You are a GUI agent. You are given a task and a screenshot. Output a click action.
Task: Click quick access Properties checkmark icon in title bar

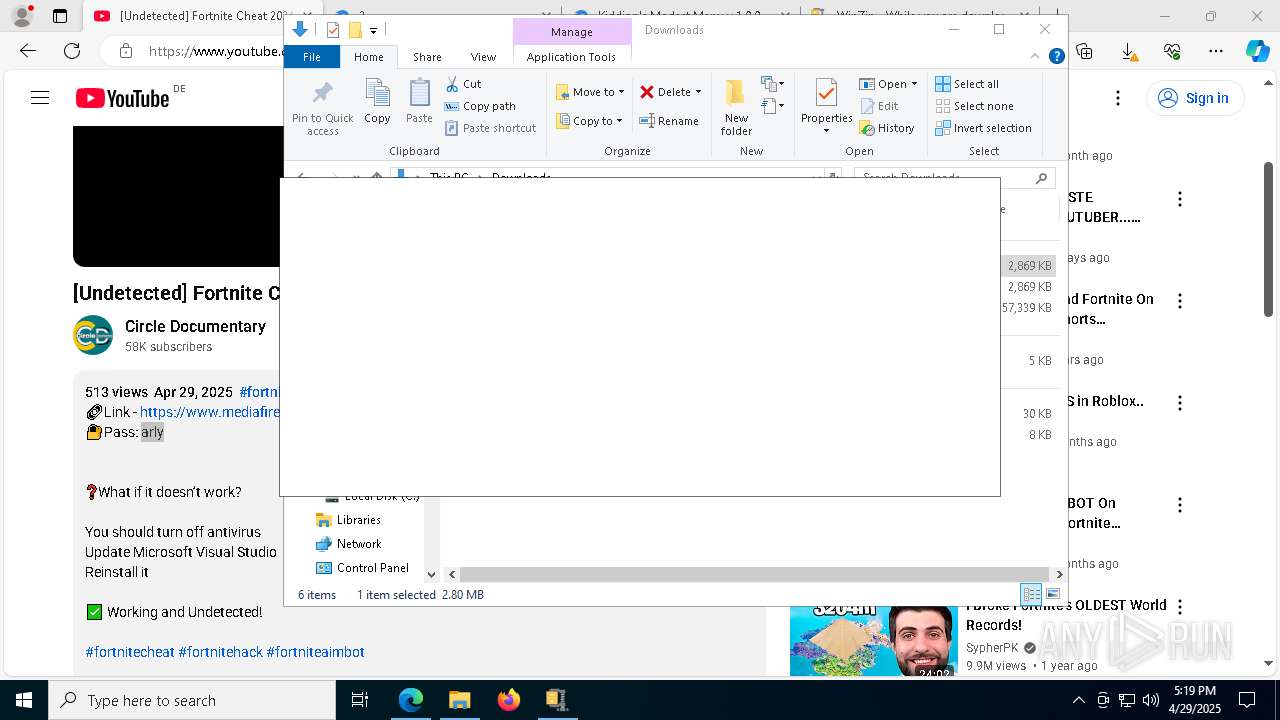click(x=333, y=30)
